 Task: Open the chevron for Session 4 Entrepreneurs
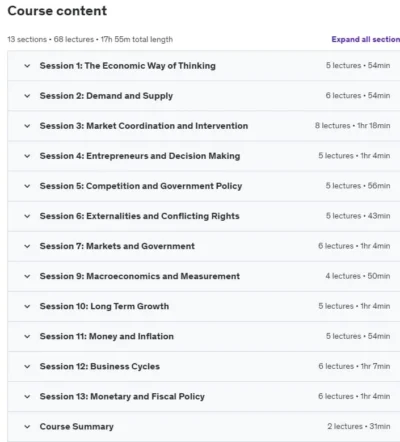pos(27,156)
